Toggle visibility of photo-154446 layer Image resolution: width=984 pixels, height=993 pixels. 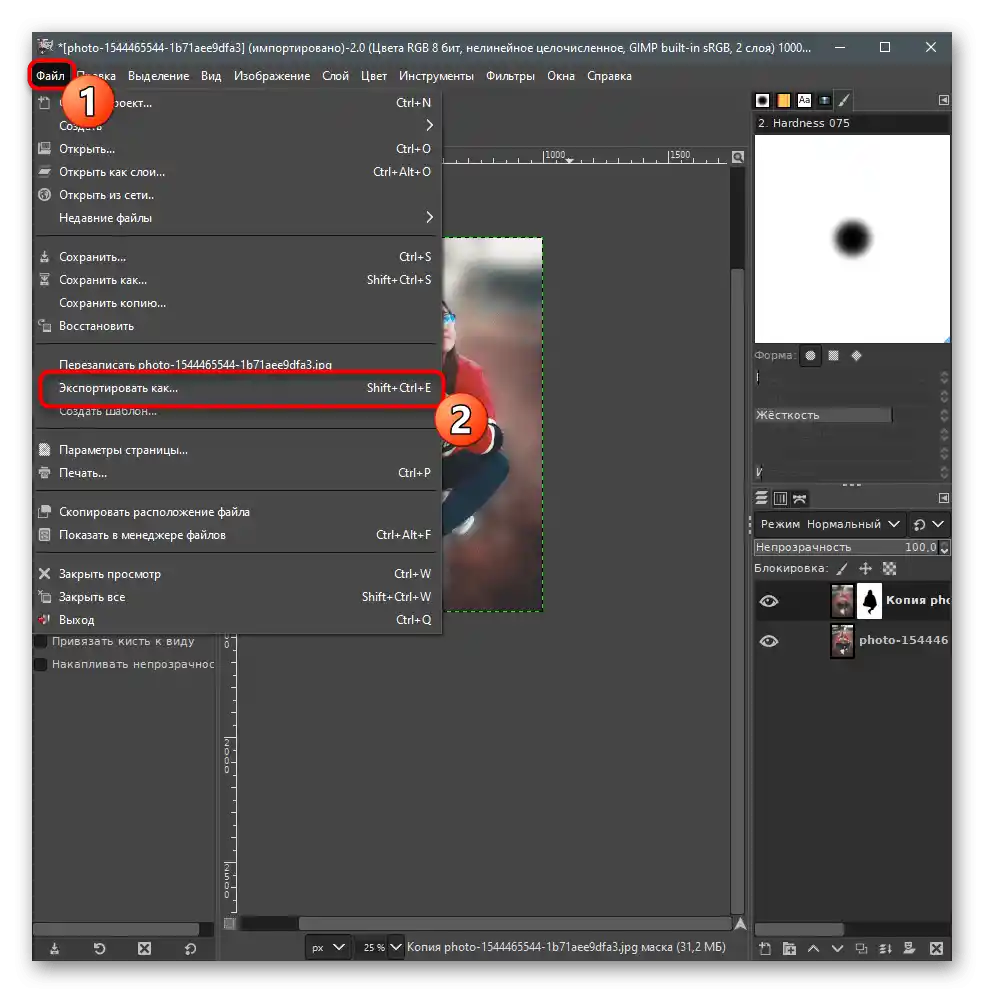pyautogui.click(x=769, y=641)
